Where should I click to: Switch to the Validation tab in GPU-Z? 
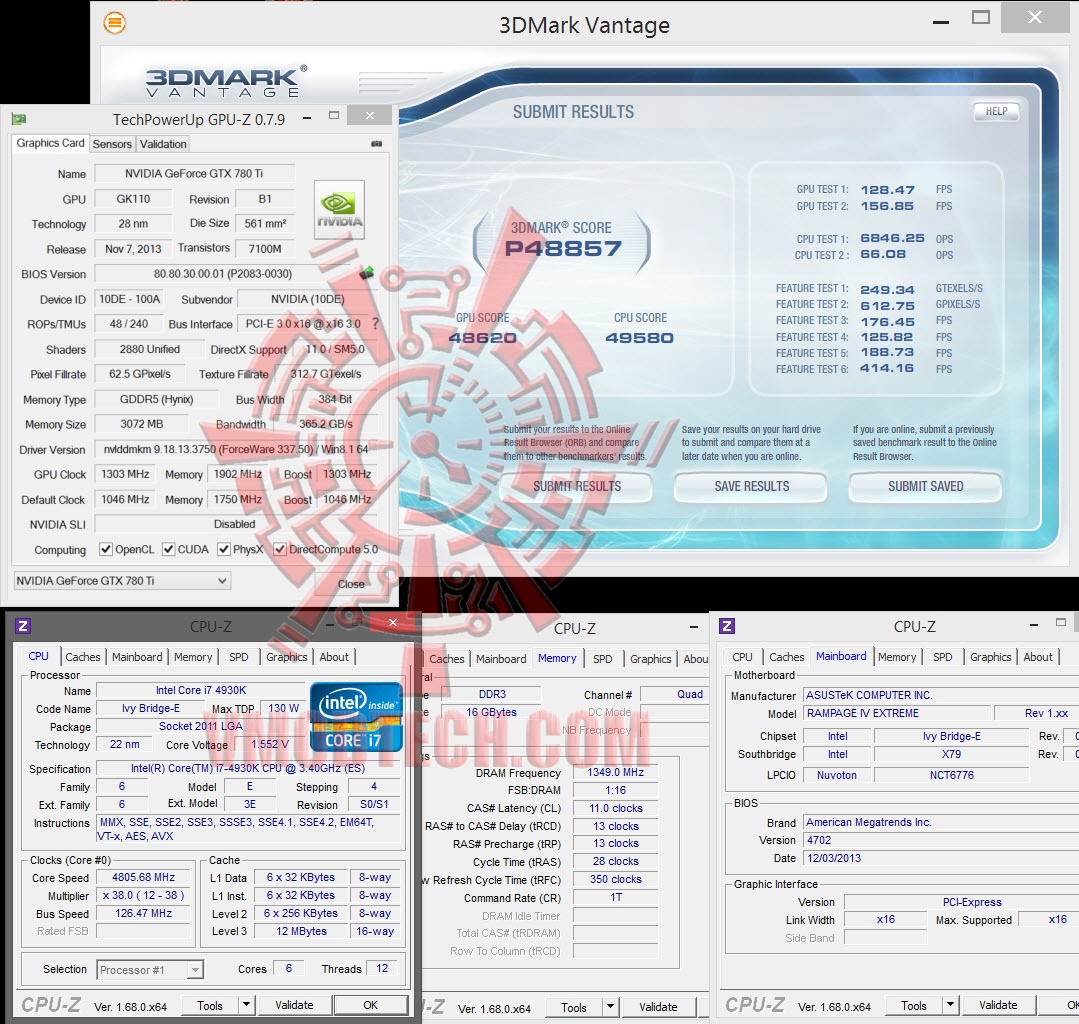(x=163, y=144)
